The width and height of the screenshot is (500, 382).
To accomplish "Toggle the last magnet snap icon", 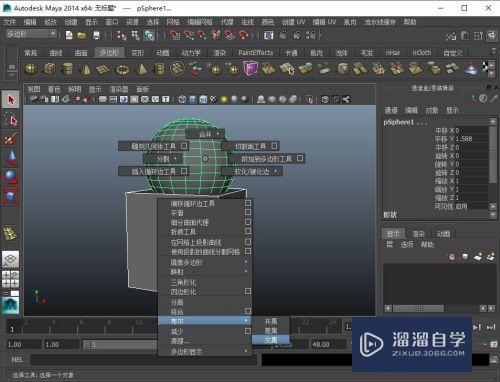I will [243, 35].
